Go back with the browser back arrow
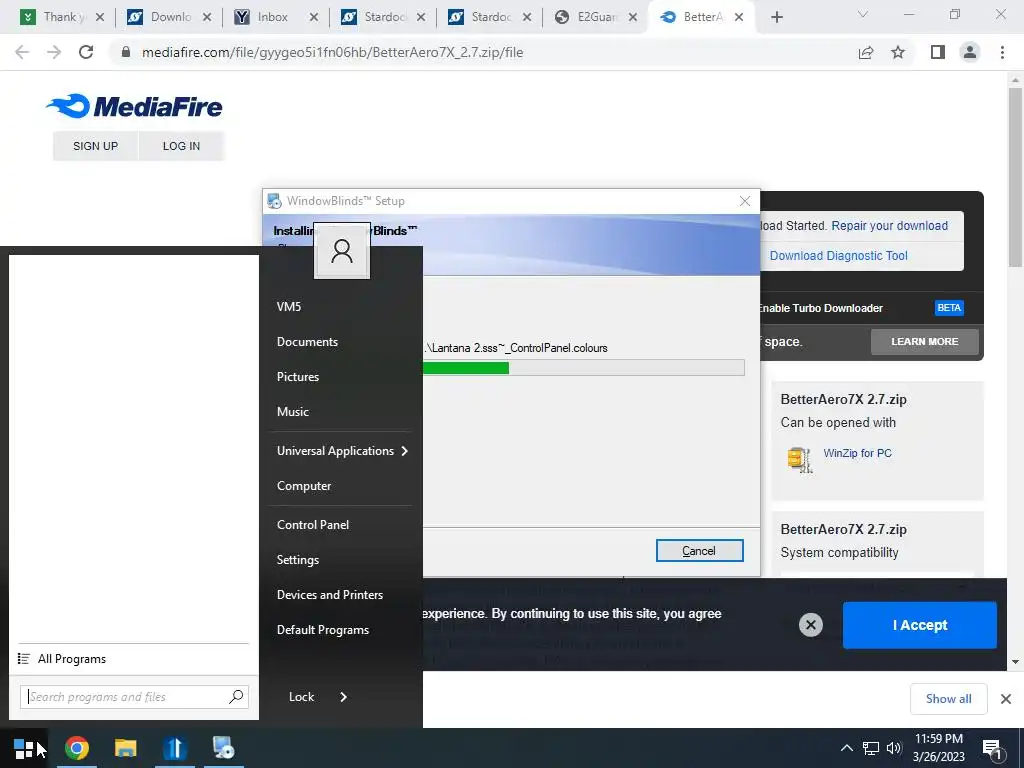1024x768 pixels. (22, 52)
